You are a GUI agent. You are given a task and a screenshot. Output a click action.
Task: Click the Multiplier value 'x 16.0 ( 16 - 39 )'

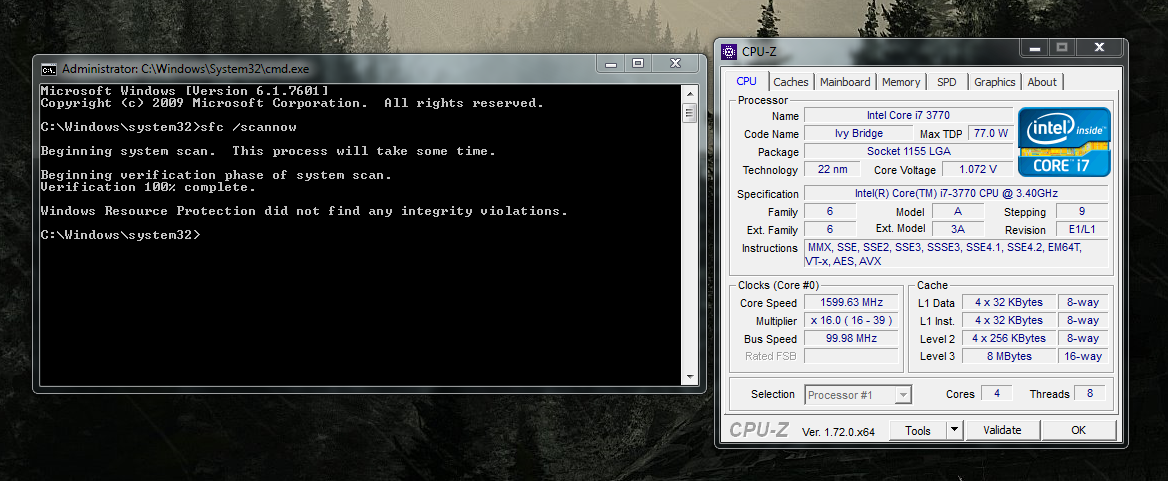coord(851,320)
